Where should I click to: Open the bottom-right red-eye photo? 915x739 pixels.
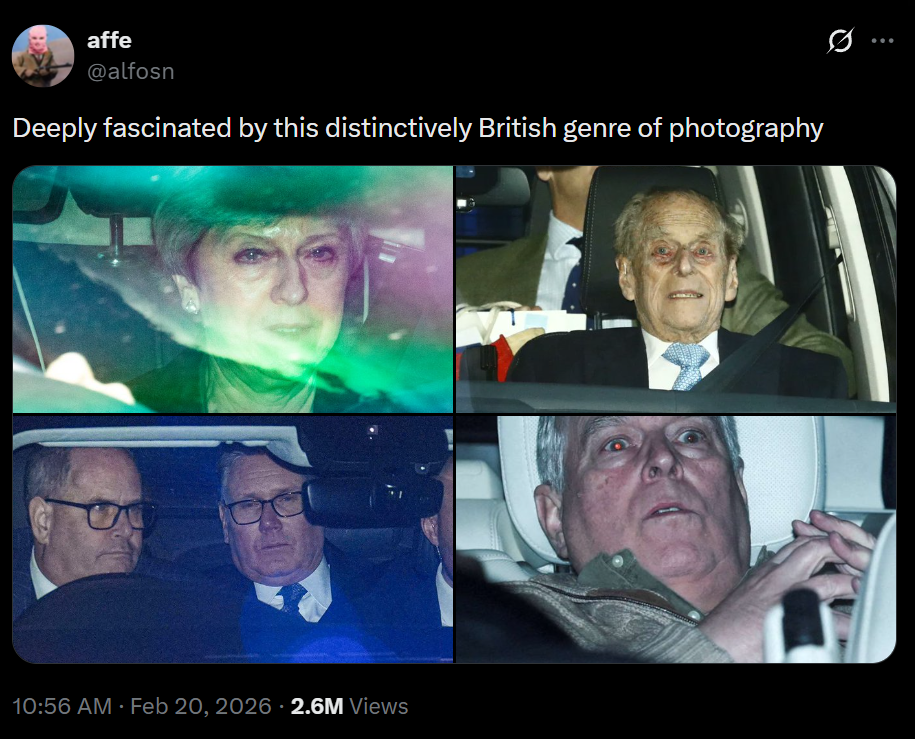tap(676, 539)
